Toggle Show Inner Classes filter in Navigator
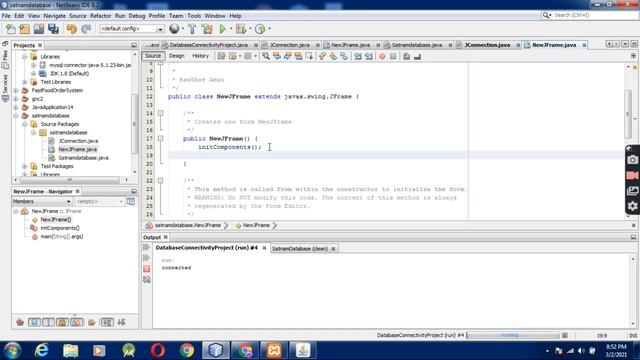 coord(76,322)
